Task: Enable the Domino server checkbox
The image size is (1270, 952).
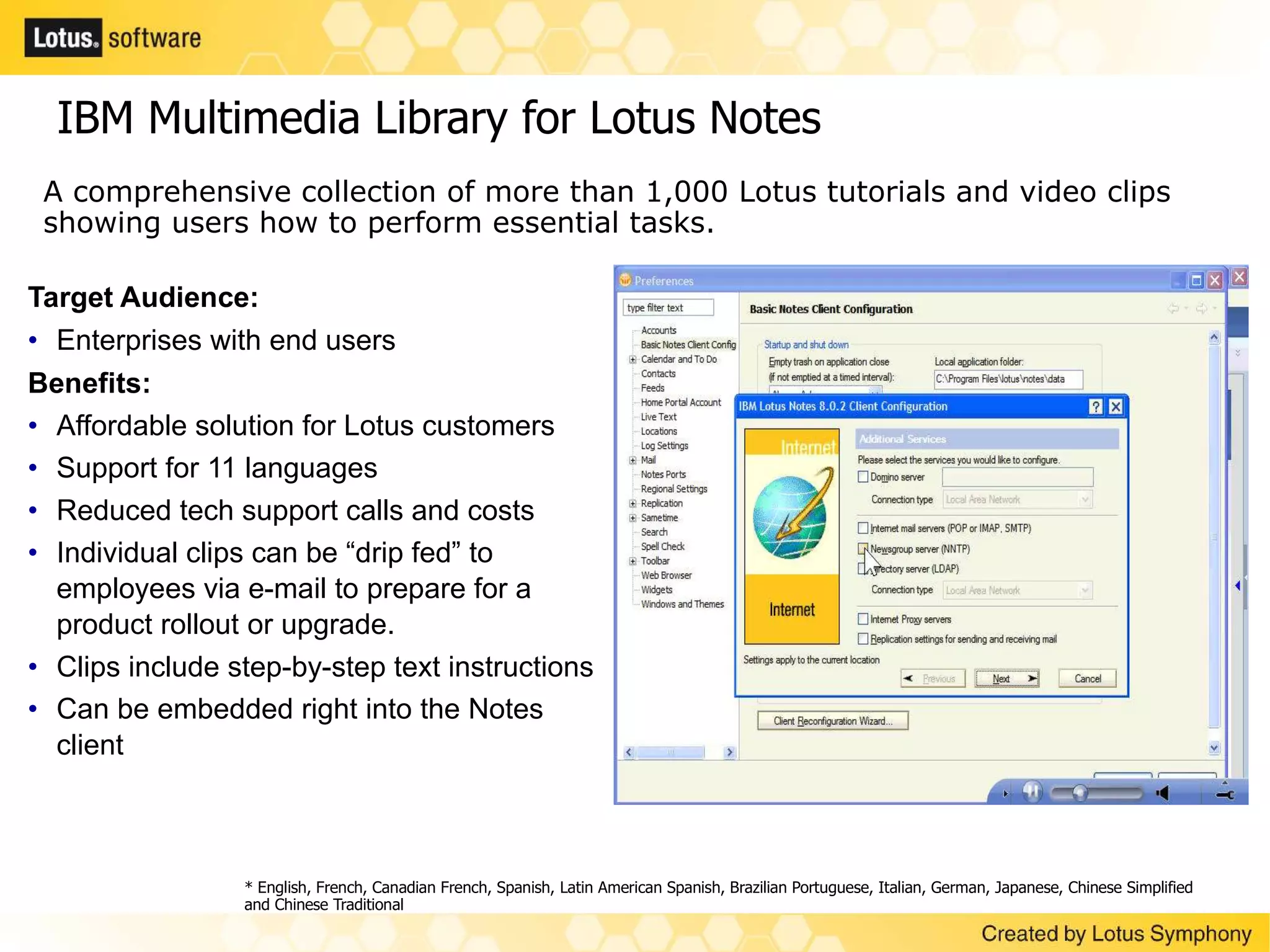Action: click(x=863, y=477)
